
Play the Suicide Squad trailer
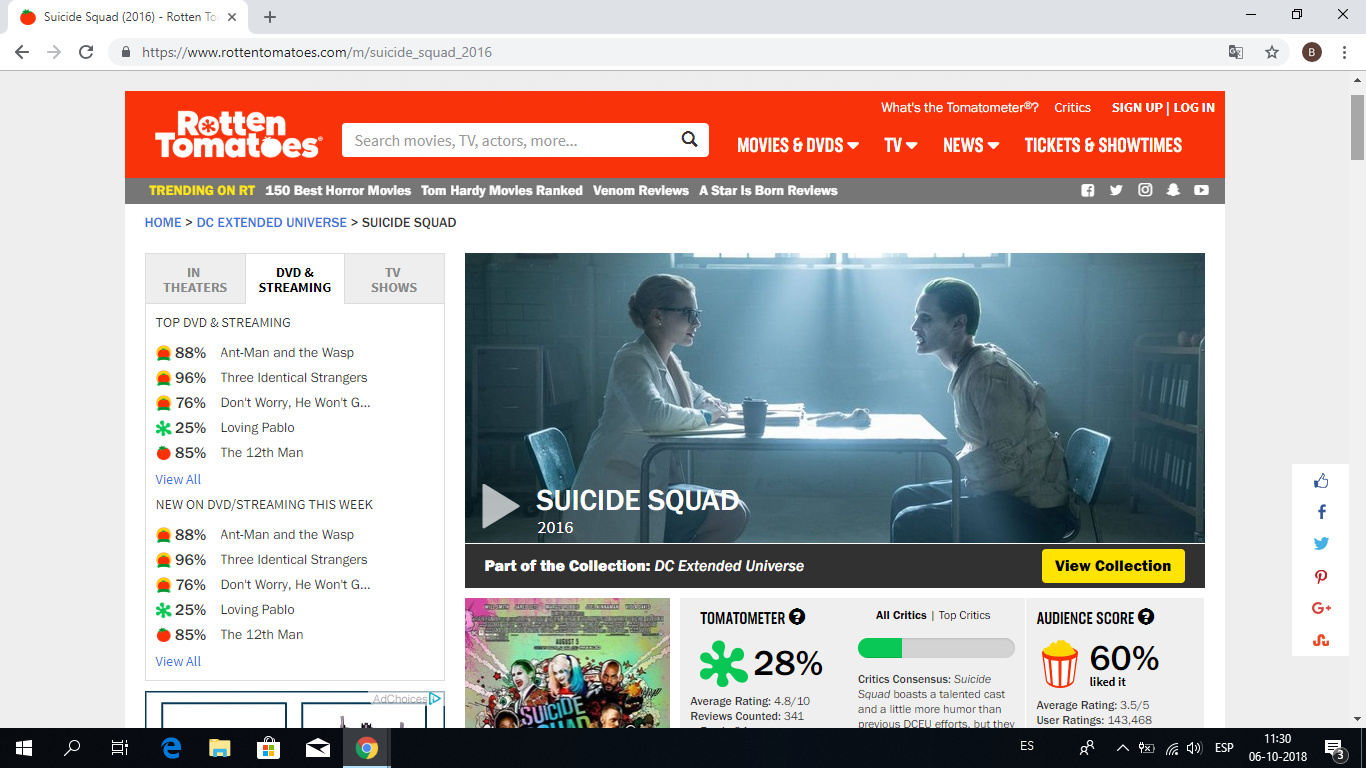click(x=500, y=506)
